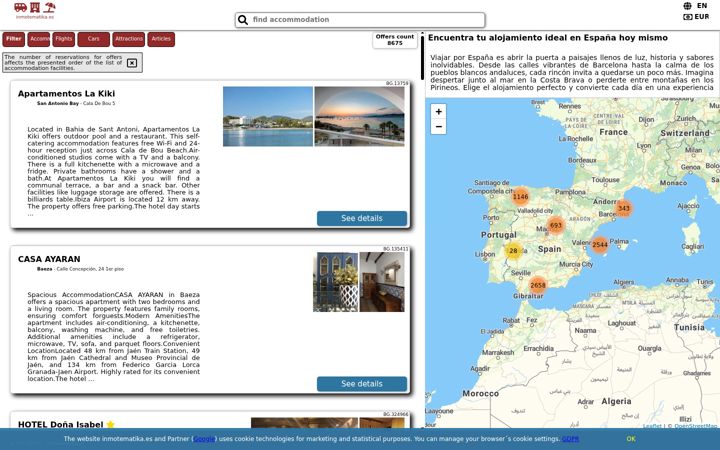Open the Leaflet attribution link
Image resolution: width=720 pixels, height=450 pixels.
pyautogui.click(x=652, y=426)
